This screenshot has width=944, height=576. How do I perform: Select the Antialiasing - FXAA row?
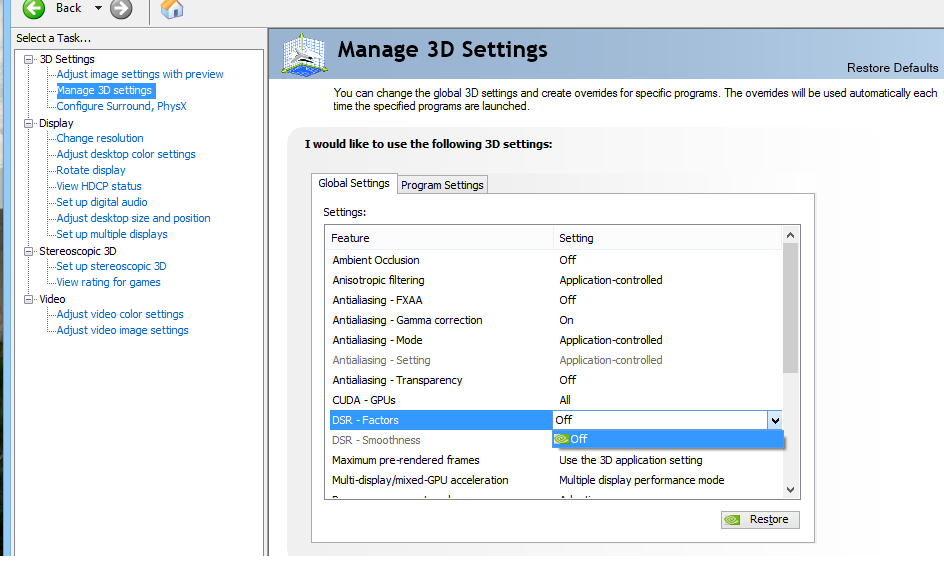554,300
